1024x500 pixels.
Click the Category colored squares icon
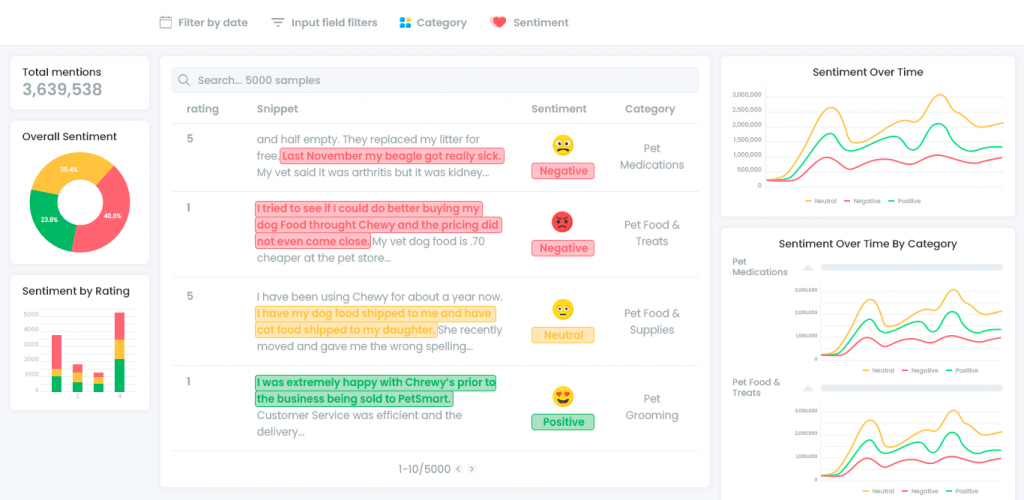click(405, 23)
